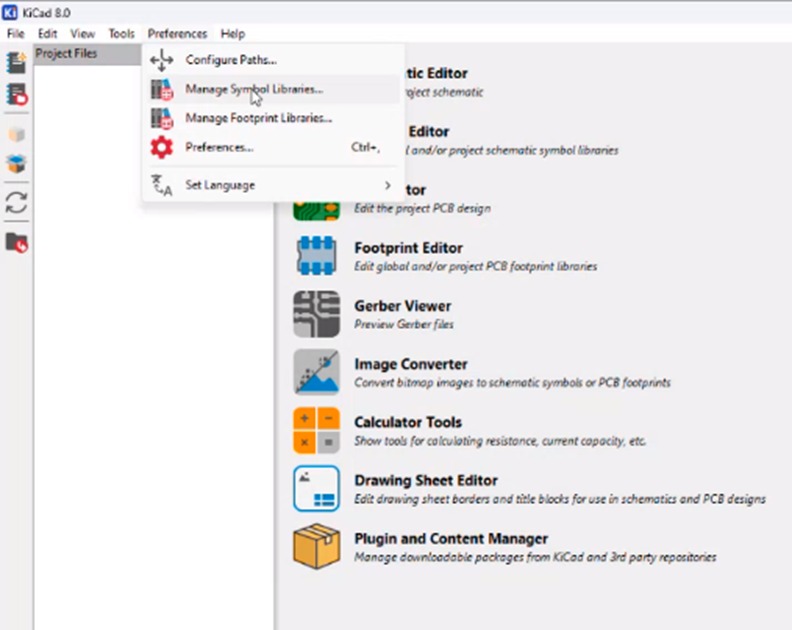The image size is (792, 630).
Task: Launch the Footprint Editor icon
Action: tap(316, 255)
